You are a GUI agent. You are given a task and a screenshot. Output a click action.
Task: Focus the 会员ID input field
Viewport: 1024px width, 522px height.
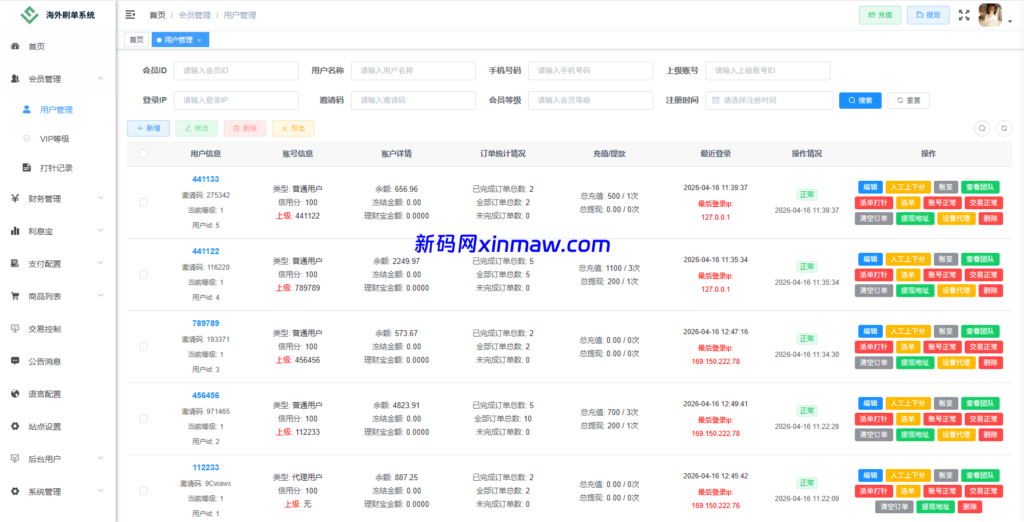[x=236, y=71]
